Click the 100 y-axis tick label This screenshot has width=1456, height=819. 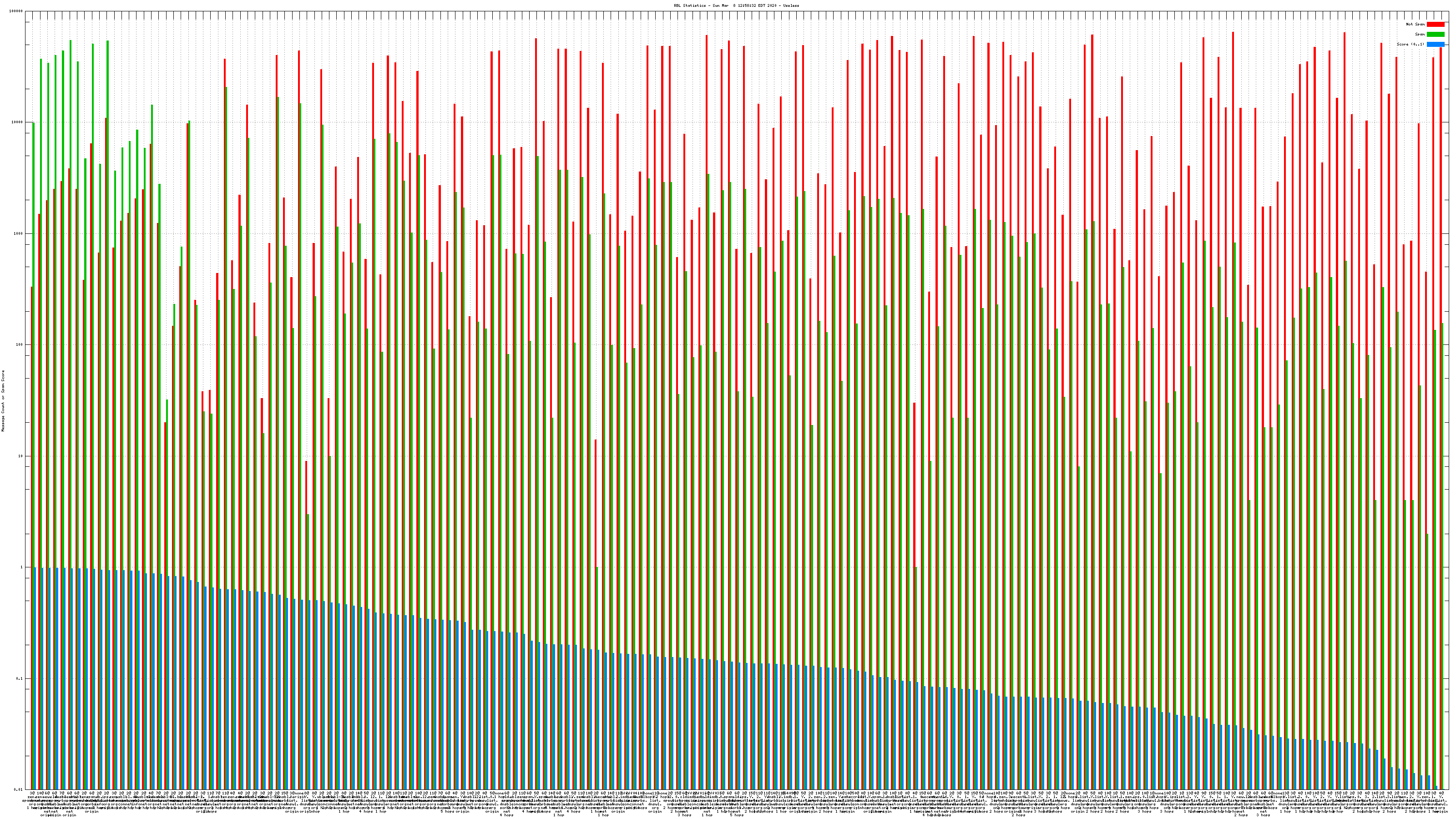click(20, 345)
